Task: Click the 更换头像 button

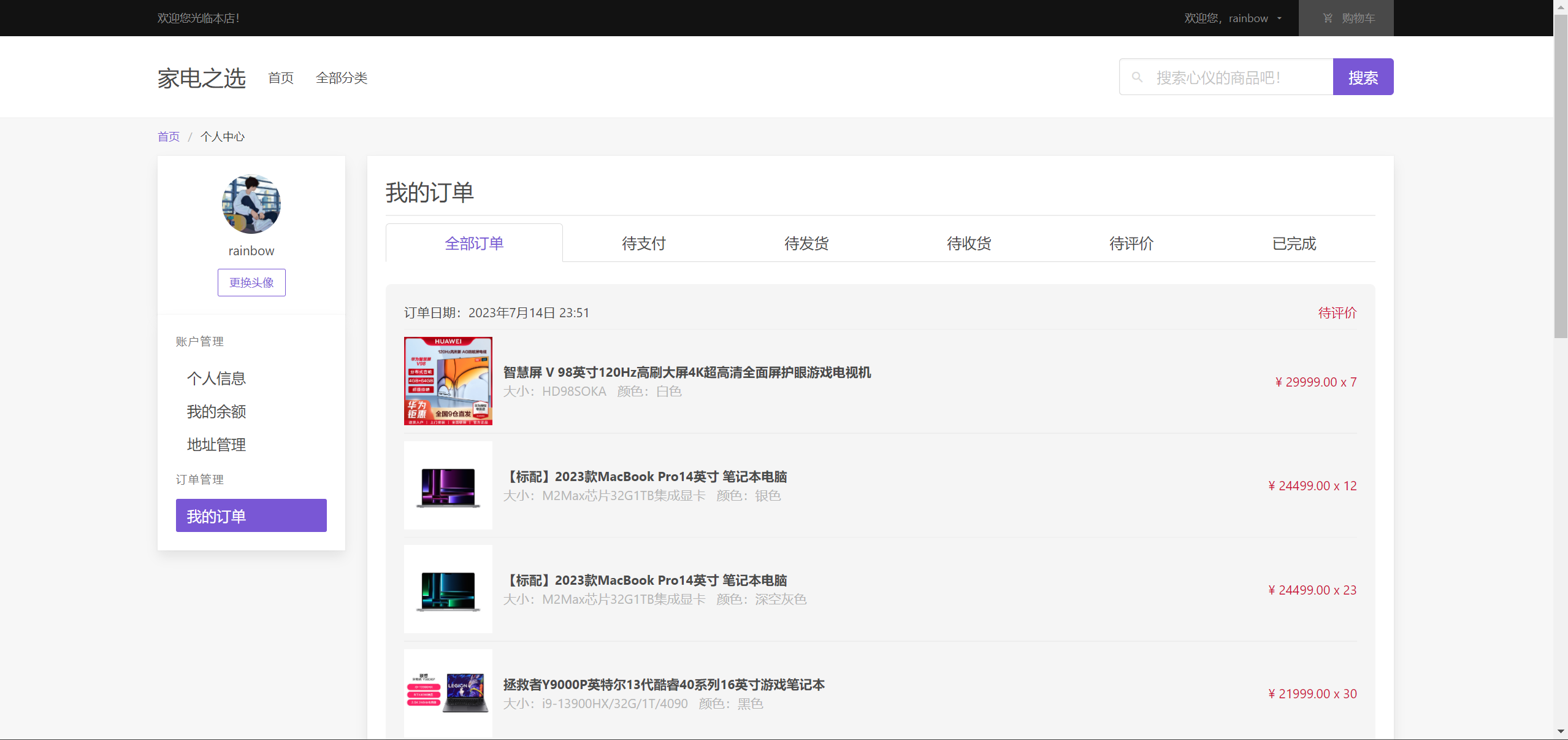Action: [251, 283]
